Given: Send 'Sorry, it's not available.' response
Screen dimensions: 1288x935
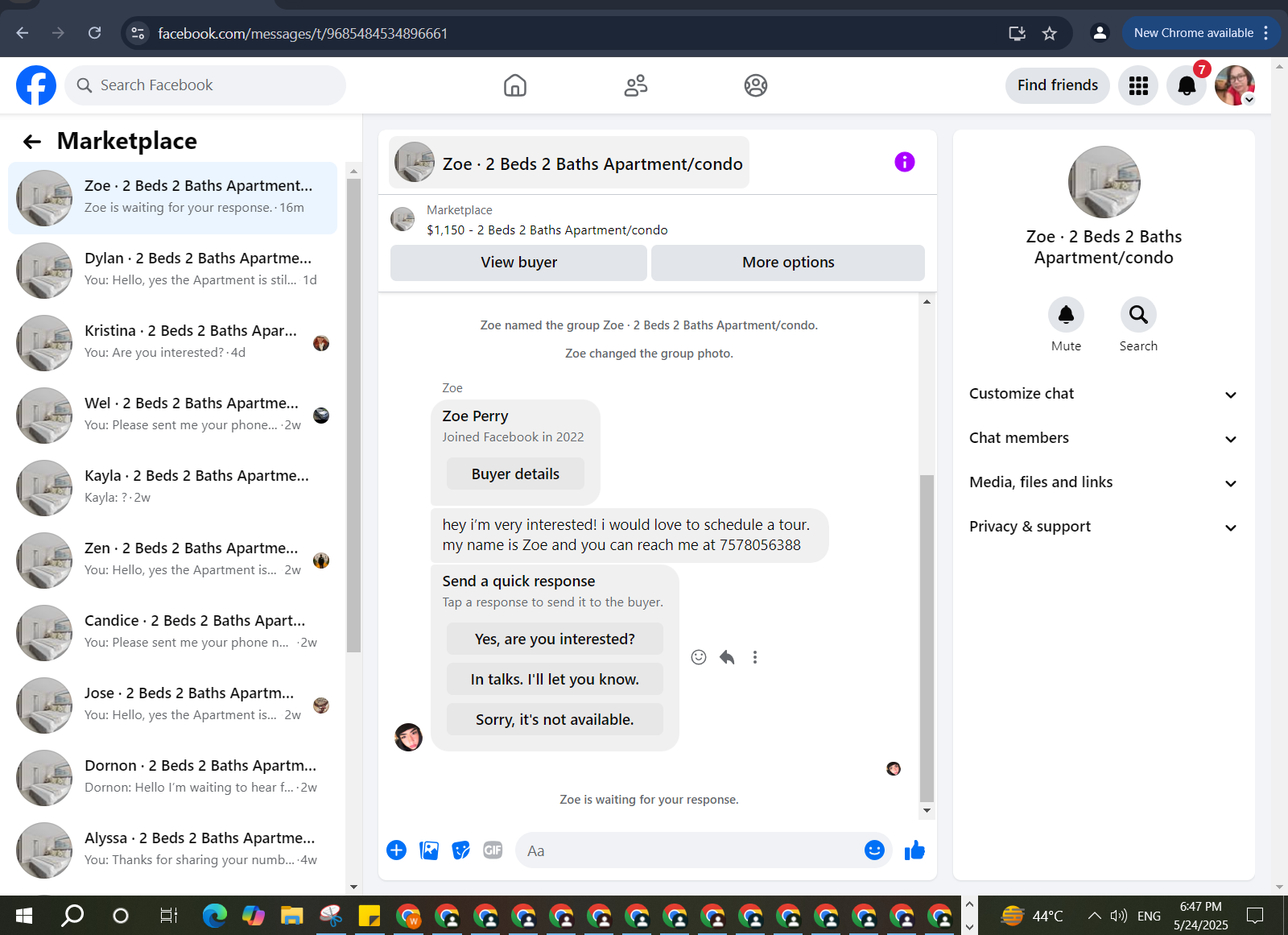Looking at the screenshot, I should pyautogui.click(x=555, y=719).
